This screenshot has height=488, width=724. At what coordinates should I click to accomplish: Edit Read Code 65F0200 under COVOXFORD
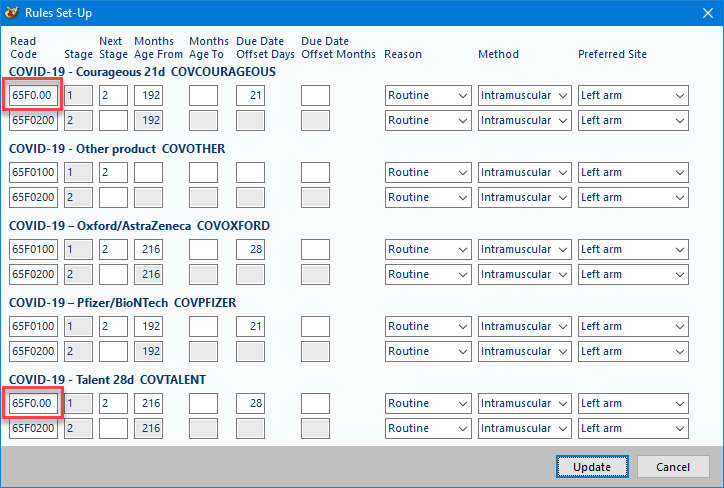[x=33, y=275]
